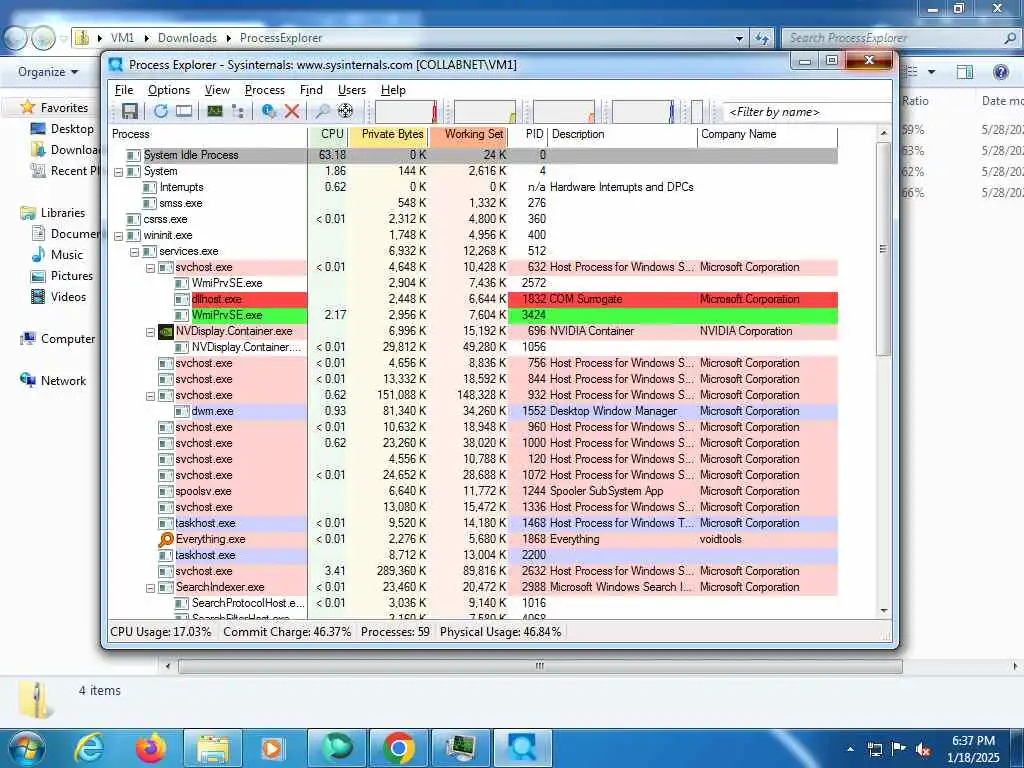The width and height of the screenshot is (1024, 768).
Task: Click the Explorer horizontal scrollbar thumb
Action: coord(540,666)
